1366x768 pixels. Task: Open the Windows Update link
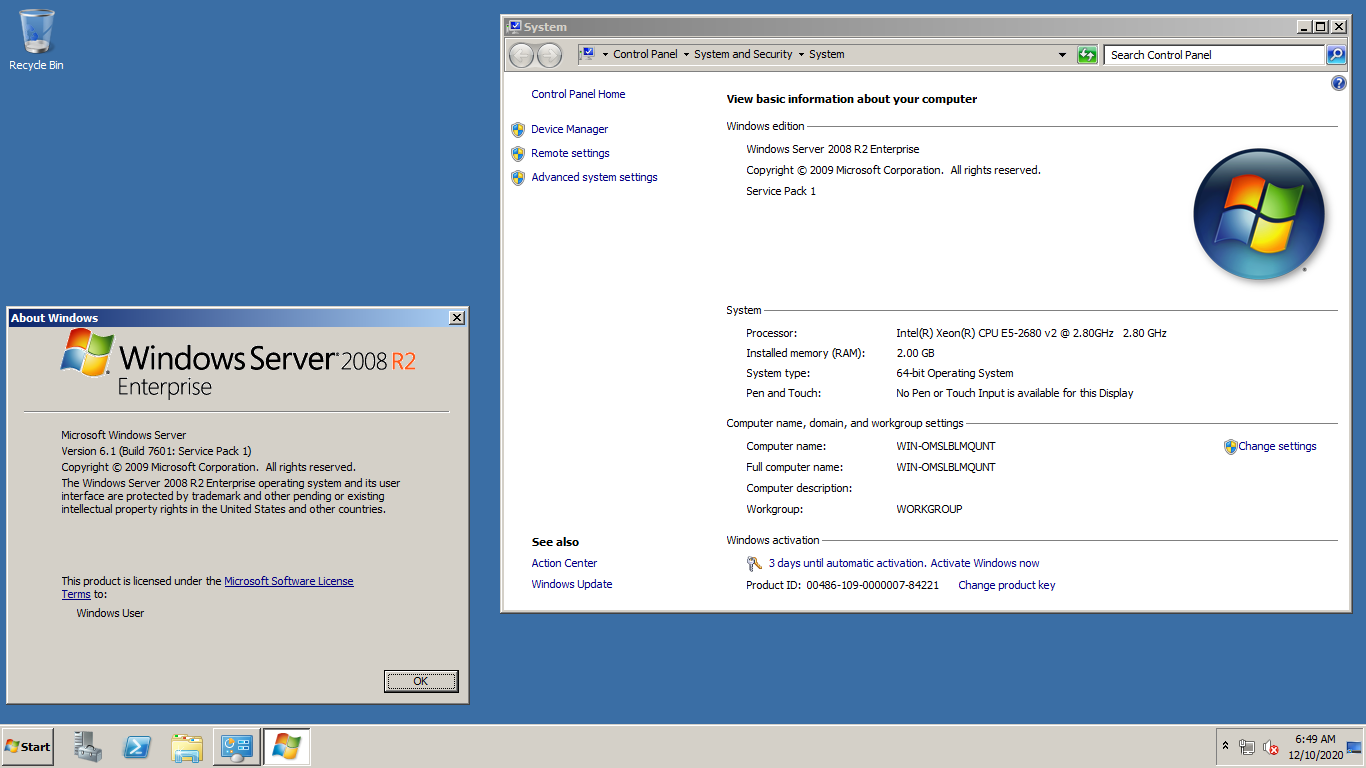click(x=572, y=585)
